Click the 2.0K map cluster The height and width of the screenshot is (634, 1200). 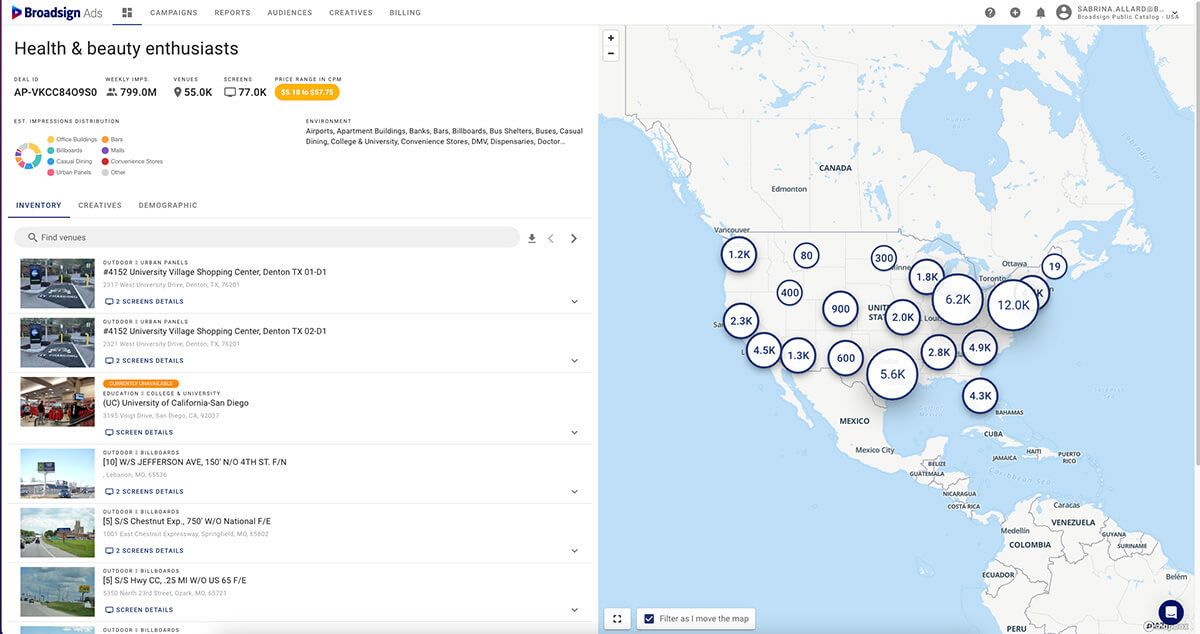point(903,317)
